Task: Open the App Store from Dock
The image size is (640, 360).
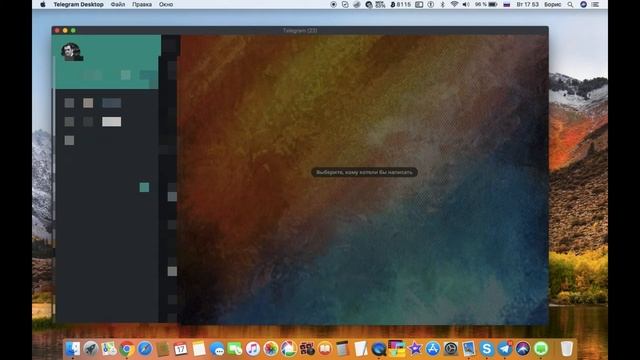Action: tap(433, 349)
